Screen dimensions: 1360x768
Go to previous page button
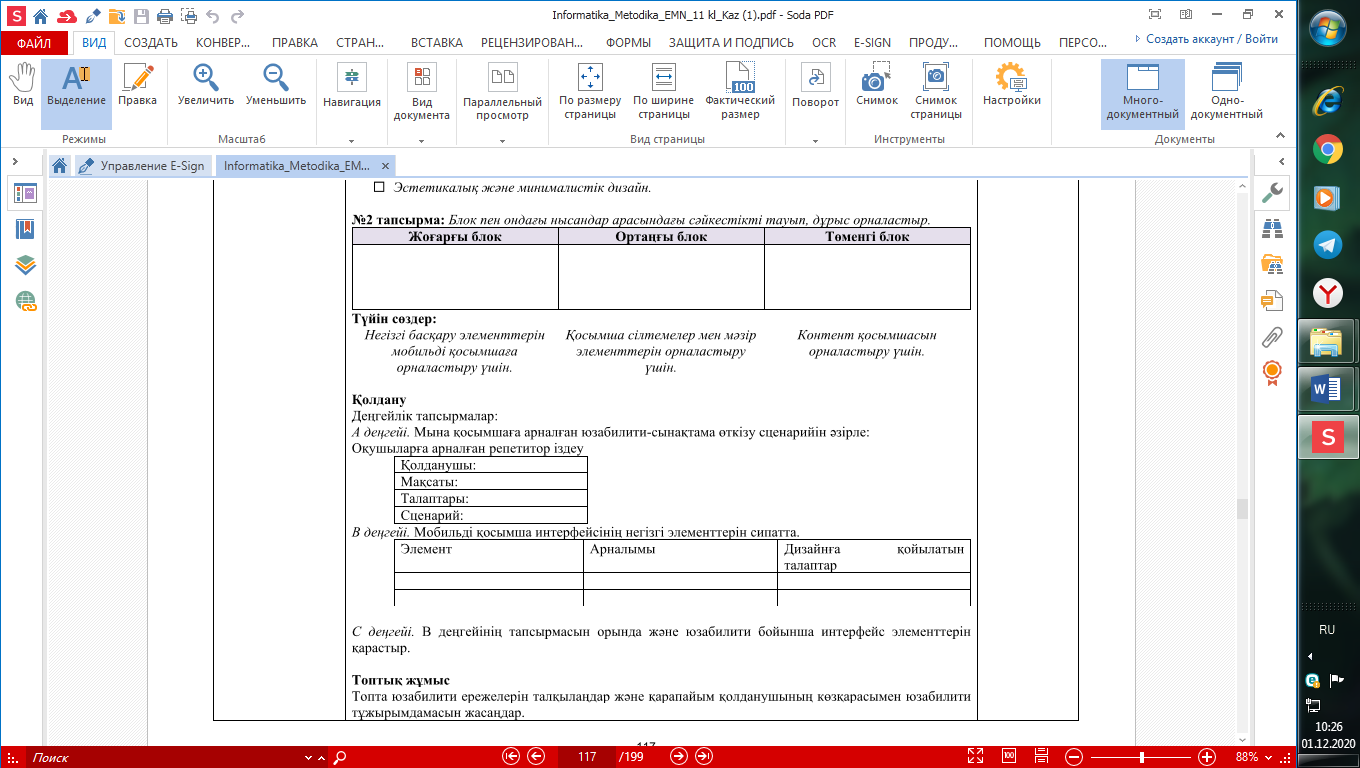click(536, 756)
